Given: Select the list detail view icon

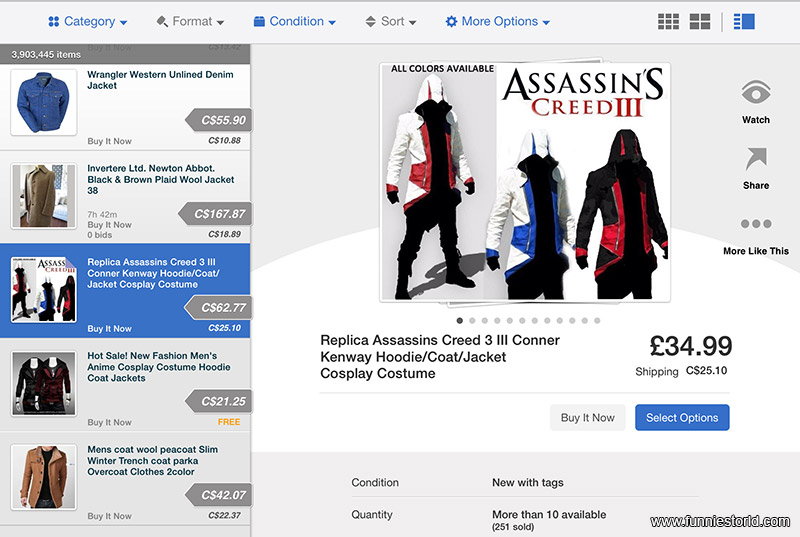Looking at the screenshot, I should coord(744,21).
